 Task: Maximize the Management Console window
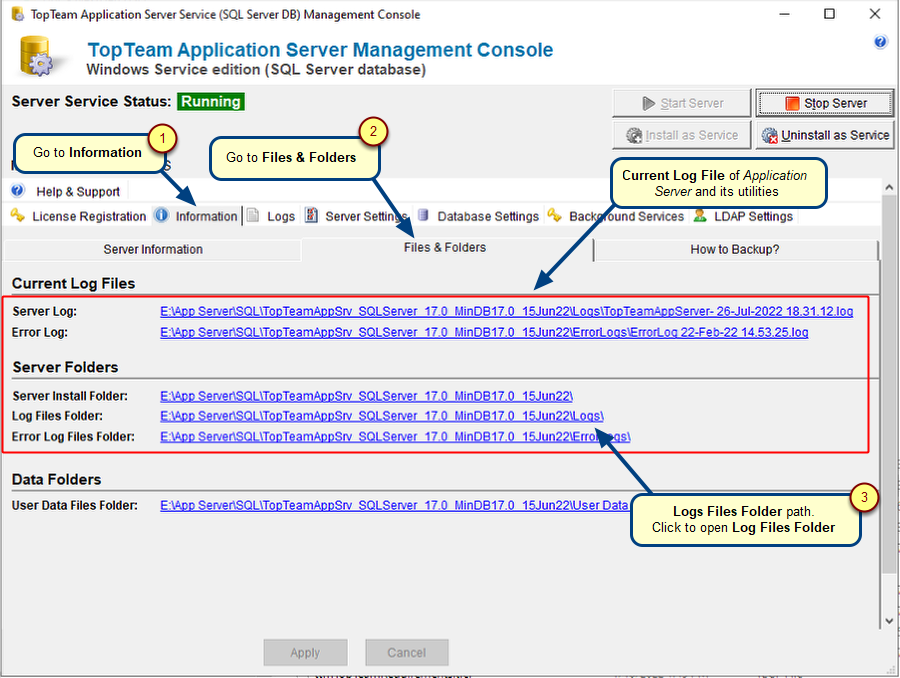click(829, 14)
